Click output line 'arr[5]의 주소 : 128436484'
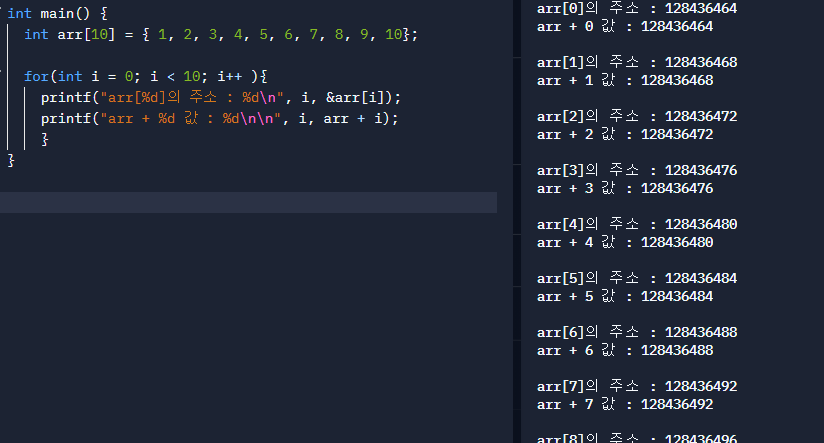The width and height of the screenshot is (824, 443). 637,279
